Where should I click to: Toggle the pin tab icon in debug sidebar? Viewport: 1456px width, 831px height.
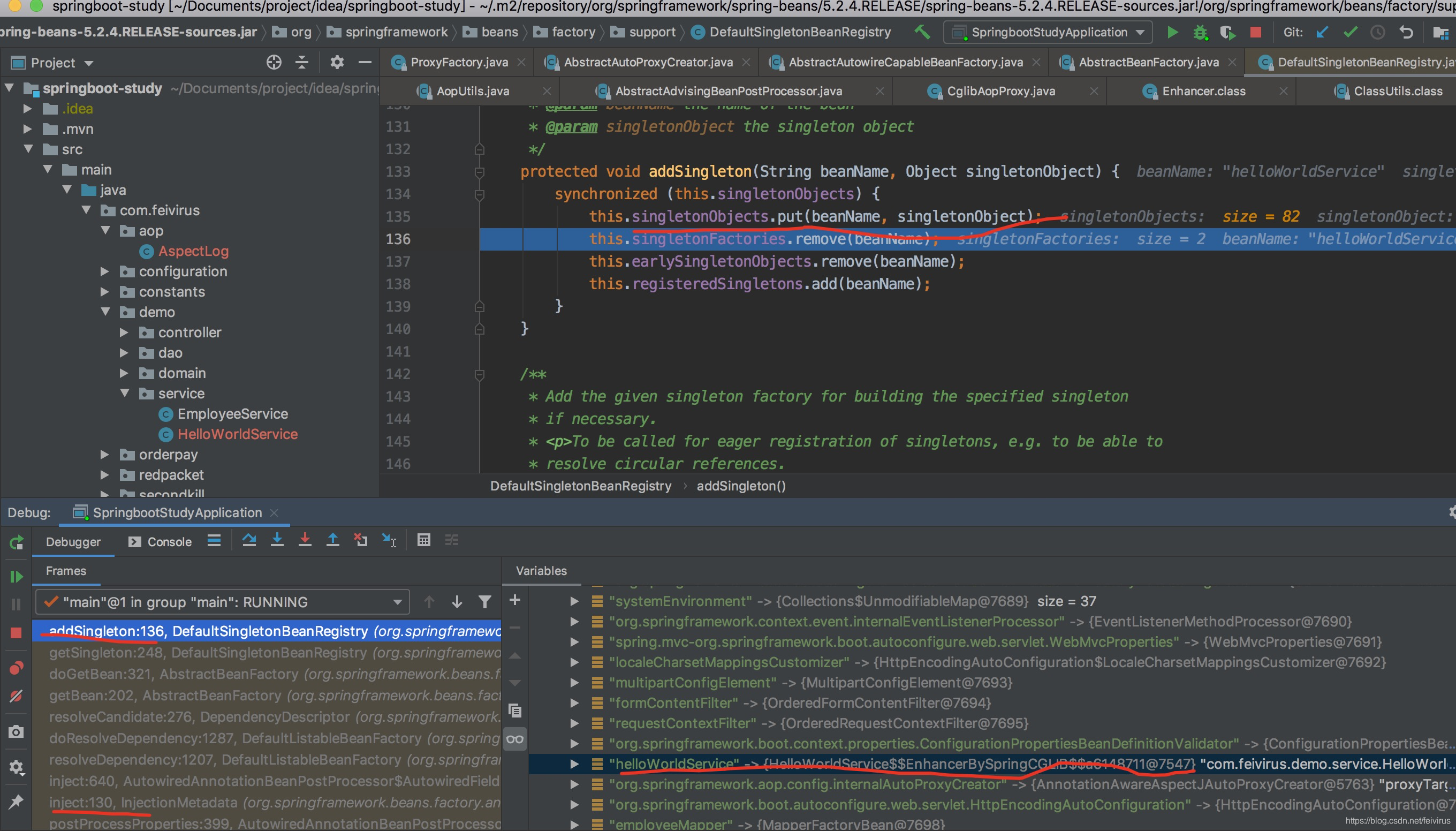tap(16, 802)
